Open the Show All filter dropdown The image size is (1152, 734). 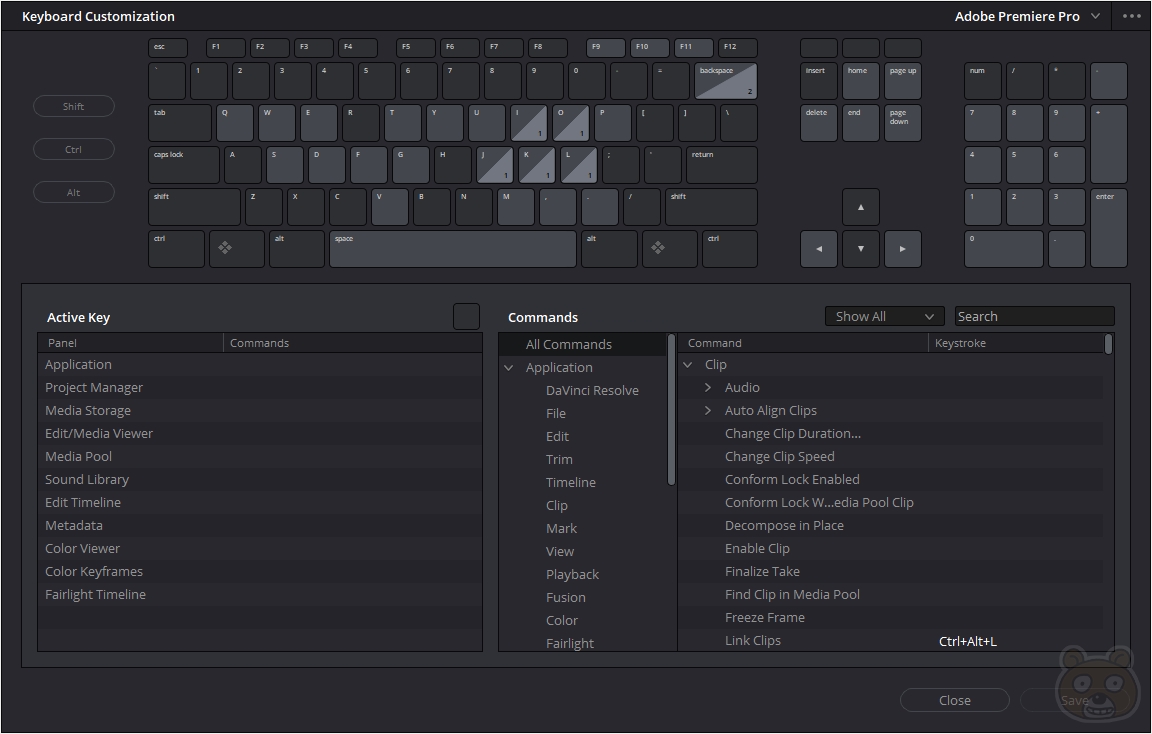(884, 317)
